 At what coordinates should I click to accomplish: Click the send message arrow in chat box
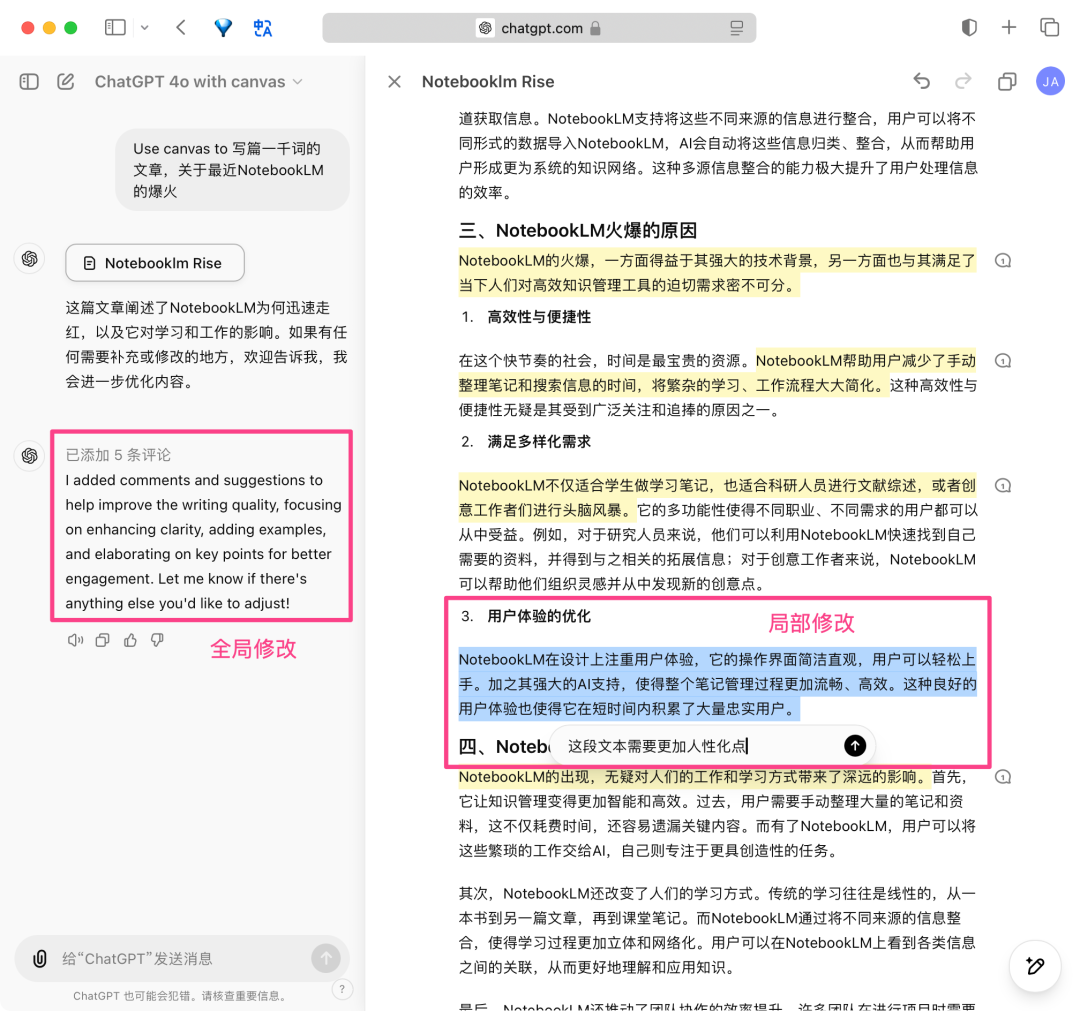326,958
